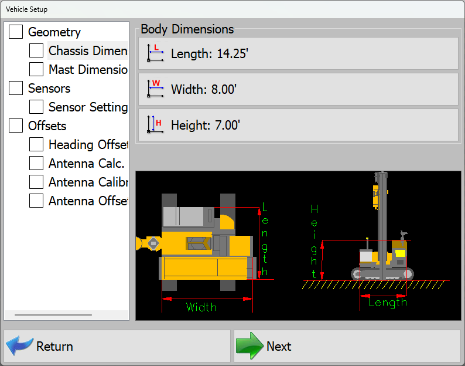Viewport: 465px width, 366px height.
Task: Check the Antenna Offset checkbox
Action: [x=36, y=201]
